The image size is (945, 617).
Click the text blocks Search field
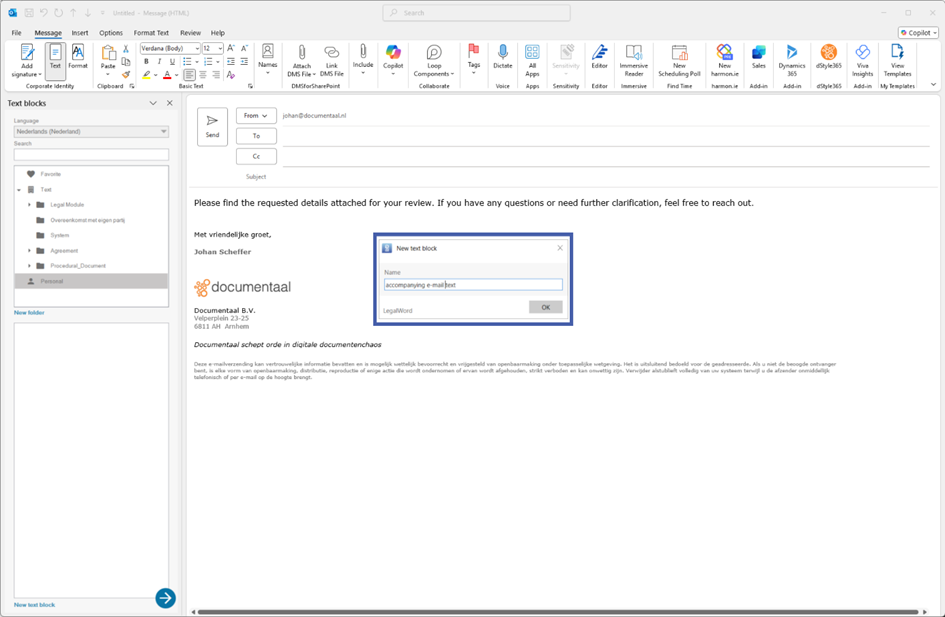click(91, 155)
